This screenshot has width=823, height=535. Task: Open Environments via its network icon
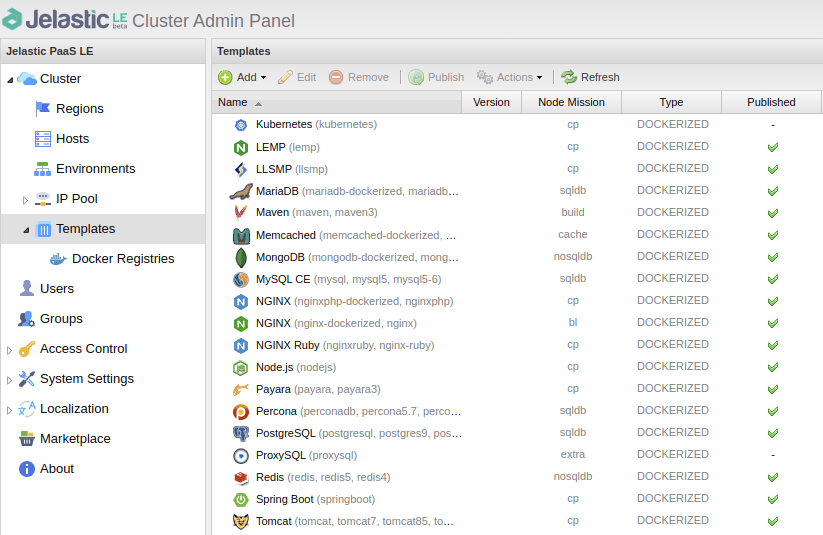pos(43,169)
